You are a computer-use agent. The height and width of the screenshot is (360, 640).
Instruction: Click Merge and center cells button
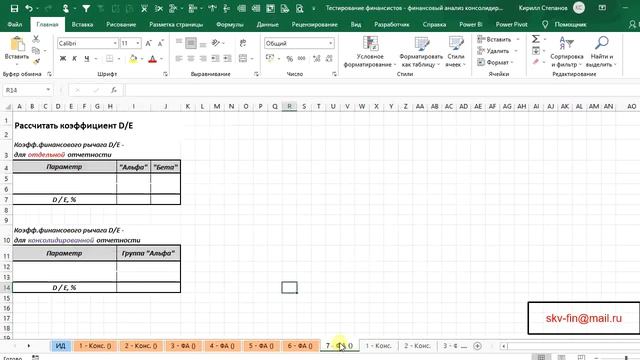pyautogui.click(x=243, y=59)
